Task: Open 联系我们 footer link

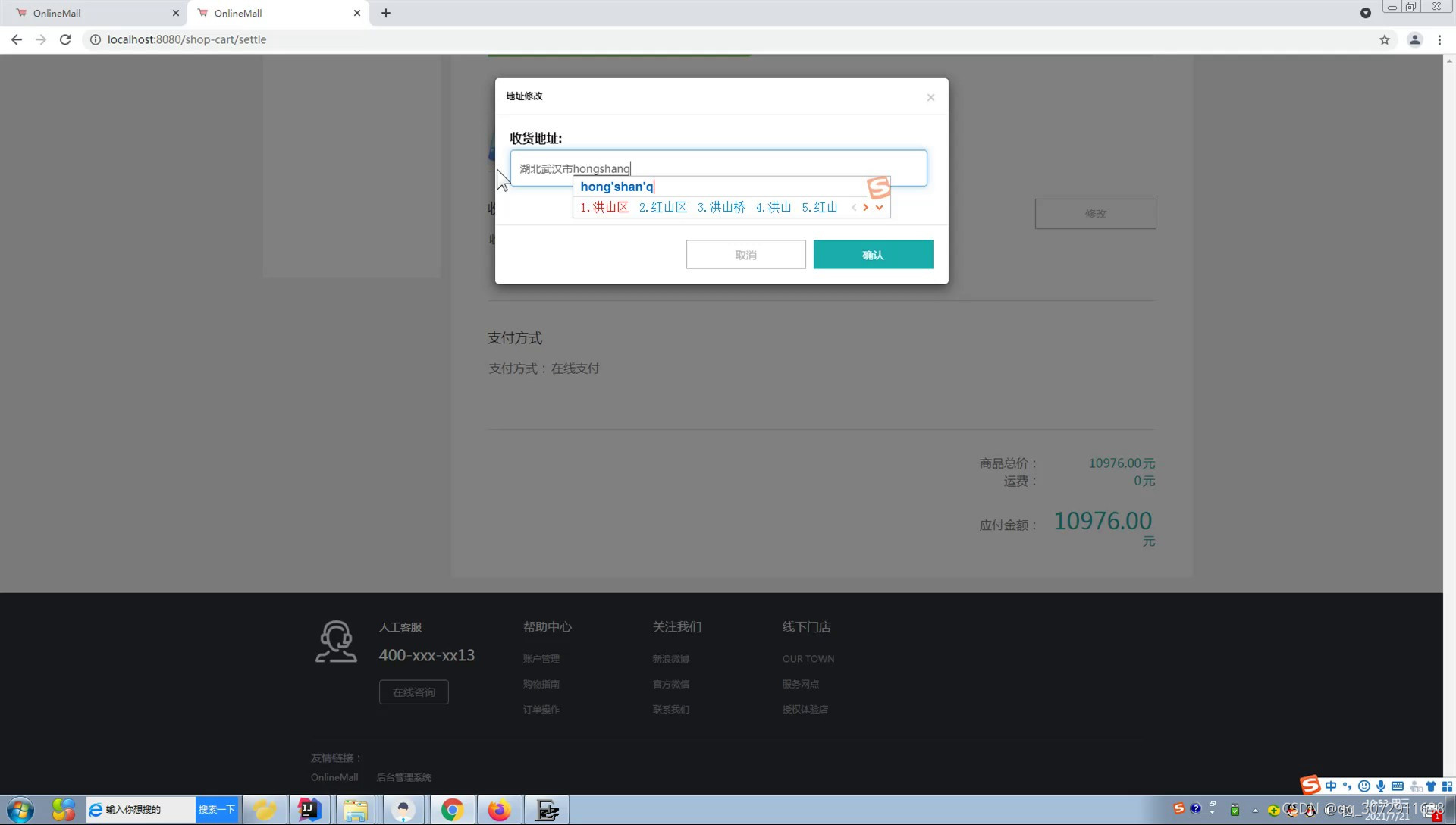Action: (670, 710)
